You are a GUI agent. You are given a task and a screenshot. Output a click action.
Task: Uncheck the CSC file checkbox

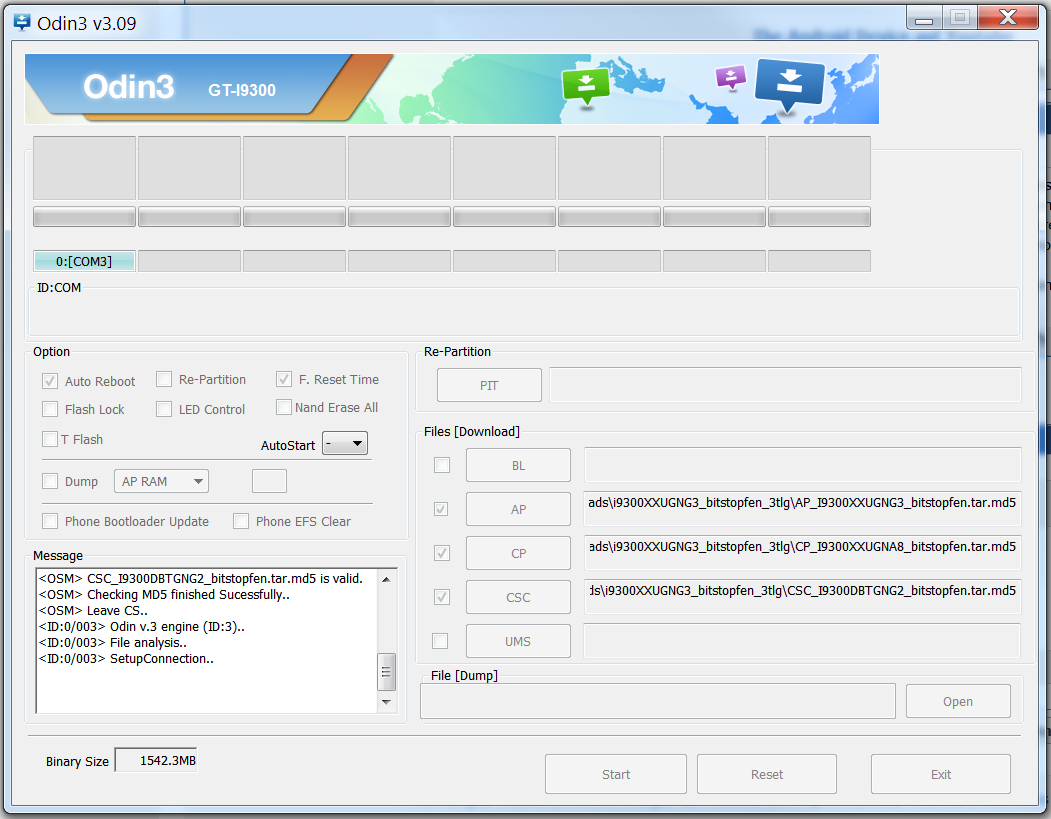tap(442, 596)
